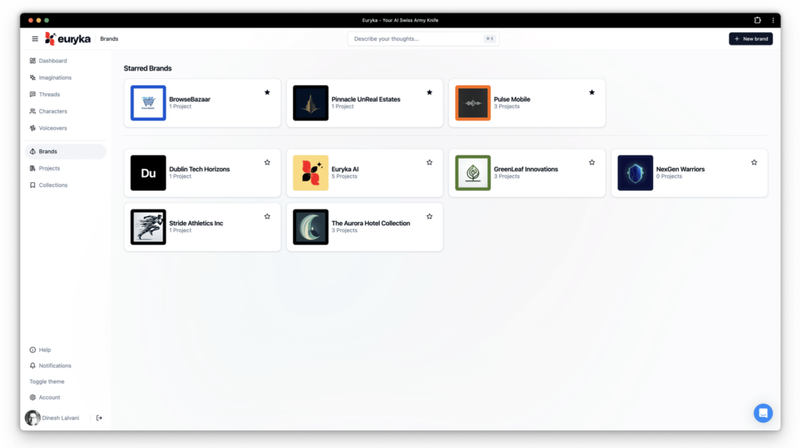Open the three-dot menu in title bar
Image resolution: width=800 pixels, height=448 pixels.
[x=772, y=20]
